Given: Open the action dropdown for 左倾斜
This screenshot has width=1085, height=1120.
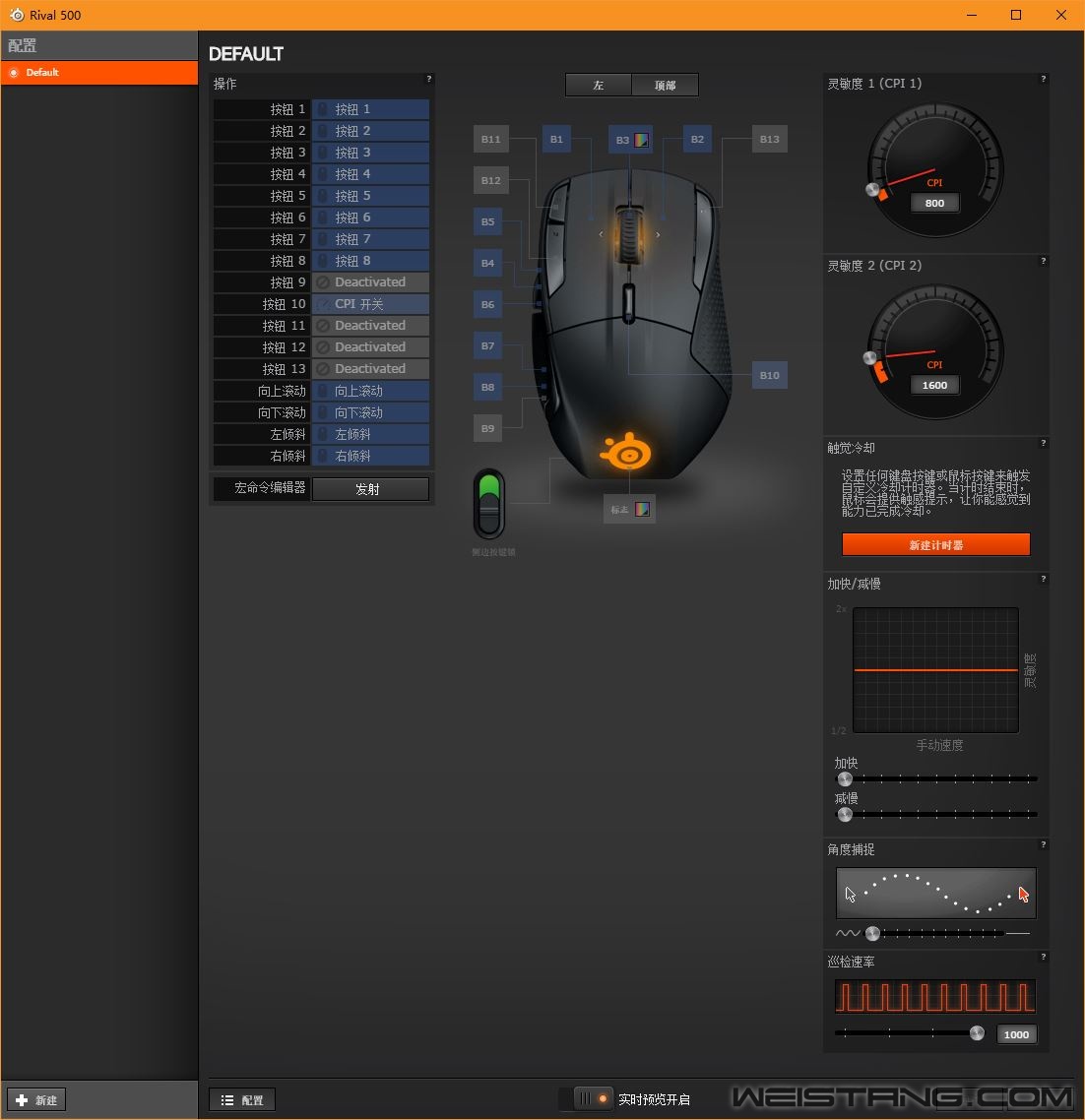Looking at the screenshot, I should (x=371, y=434).
